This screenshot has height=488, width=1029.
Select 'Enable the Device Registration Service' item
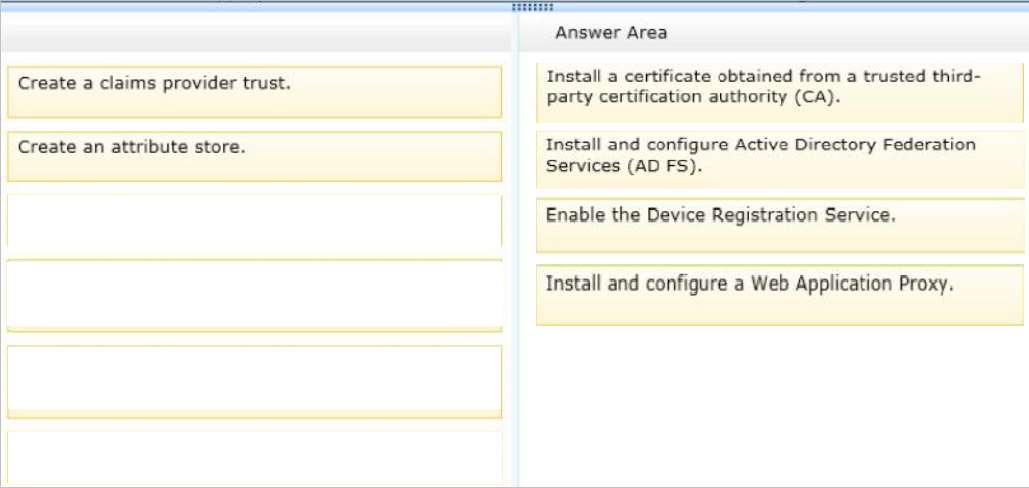[x=780, y=226]
